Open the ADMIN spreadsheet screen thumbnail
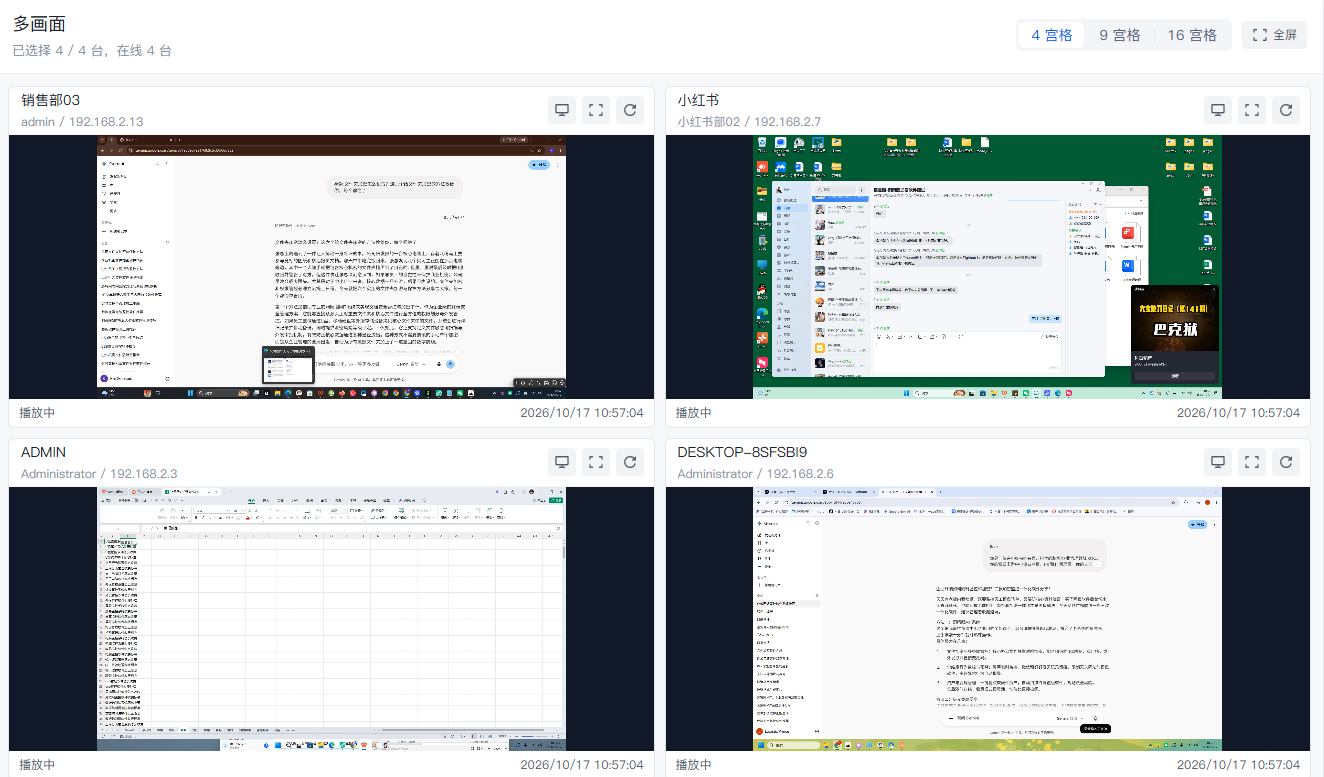Viewport: 1324px width, 777px height. click(331, 619)
